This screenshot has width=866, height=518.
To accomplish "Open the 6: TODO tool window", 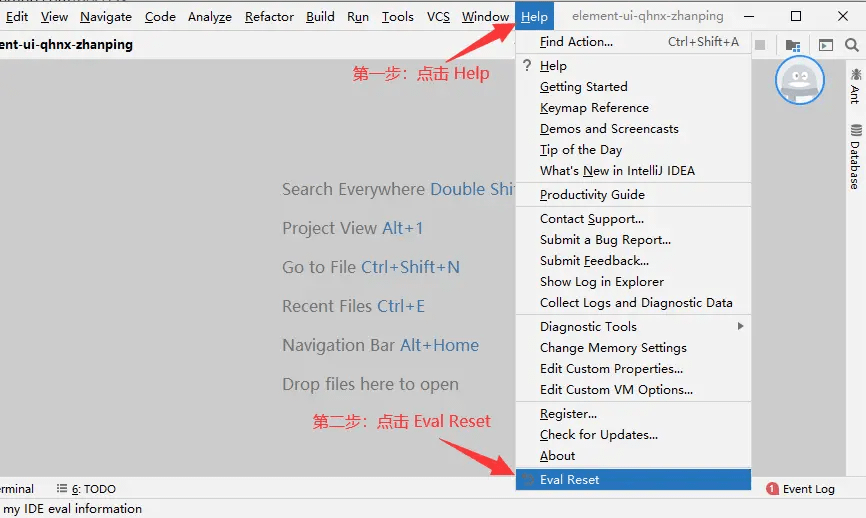I will tap(86, 489).
